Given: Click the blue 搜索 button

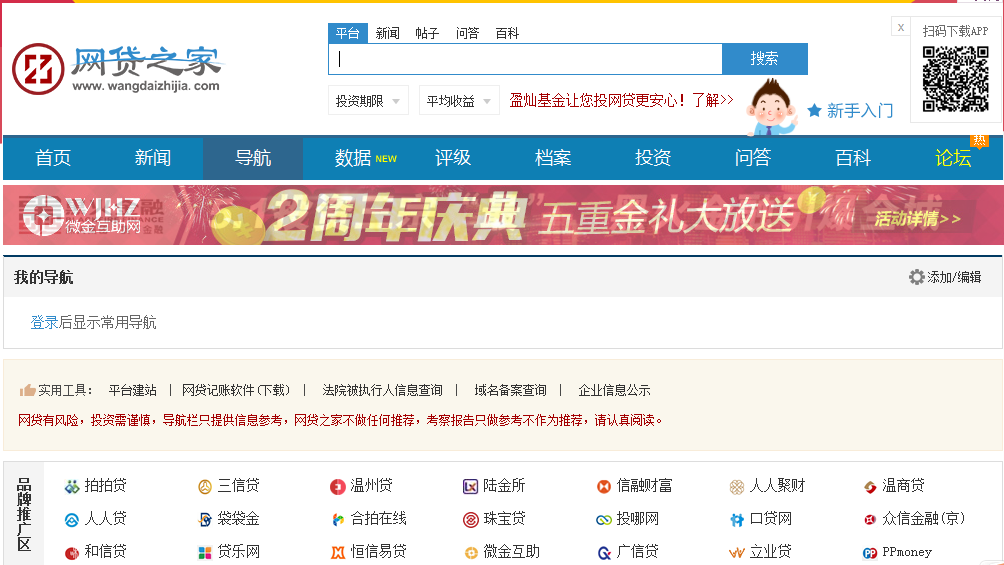Looking at the screenshot, I should [x=765, y=59].
